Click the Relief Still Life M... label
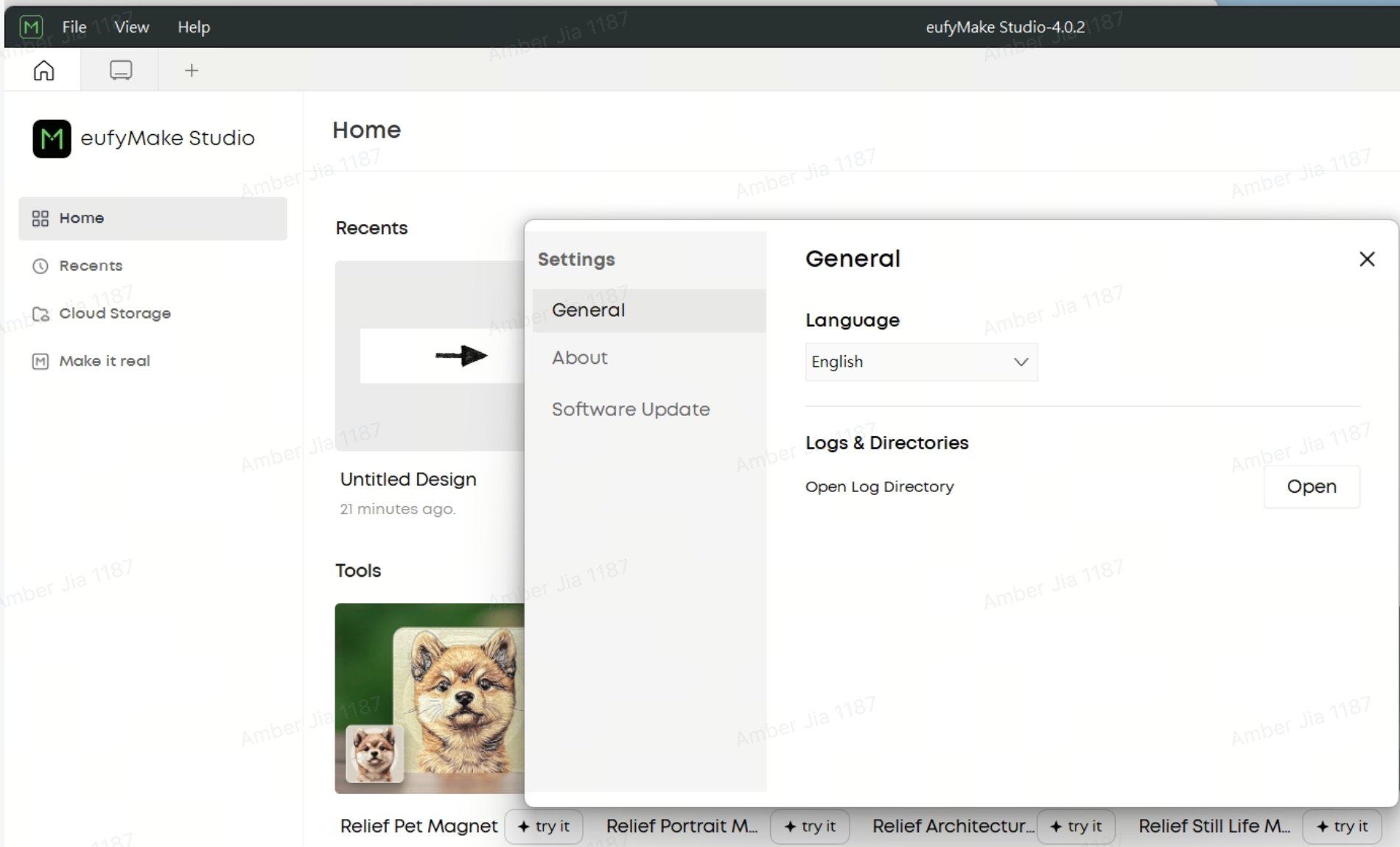The height and width of the screenshot is (847, 1400). 1214,826
